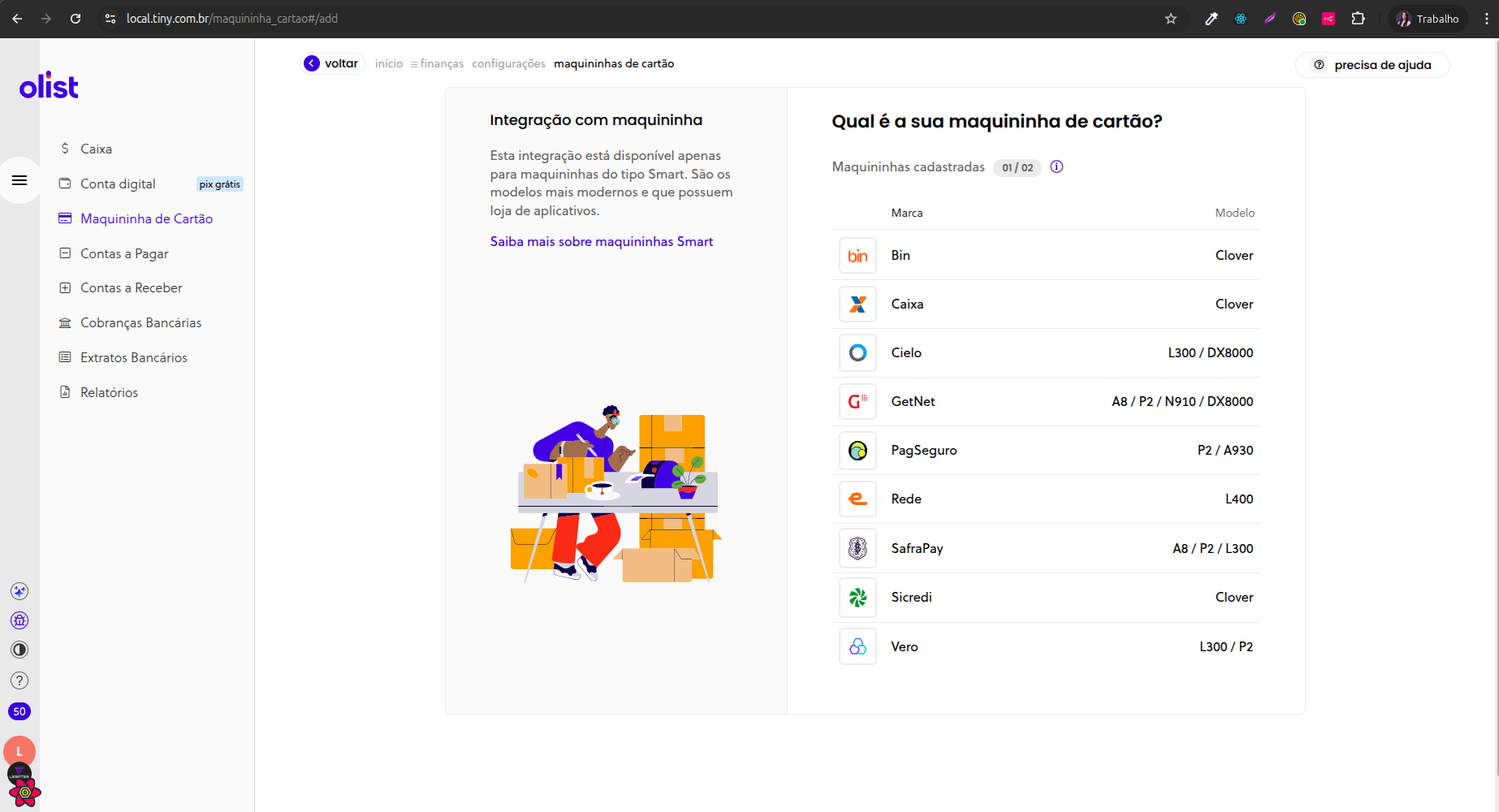The width and height of the screenshot is (1499, 812).
Task: Open Relatórios in the sidebar
Action: pos(109,392)
